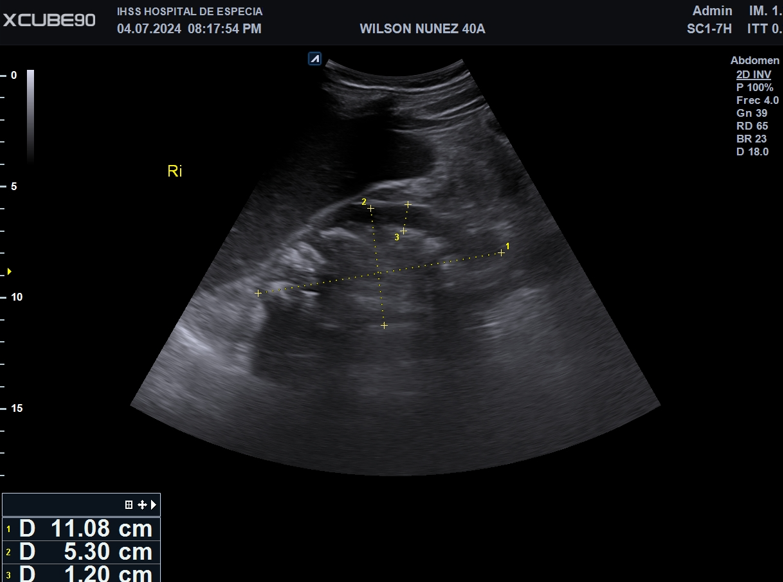Select measurement 2 row showing 5.30 cm
Screen dimensions: 783x582
tap(80, 552)
